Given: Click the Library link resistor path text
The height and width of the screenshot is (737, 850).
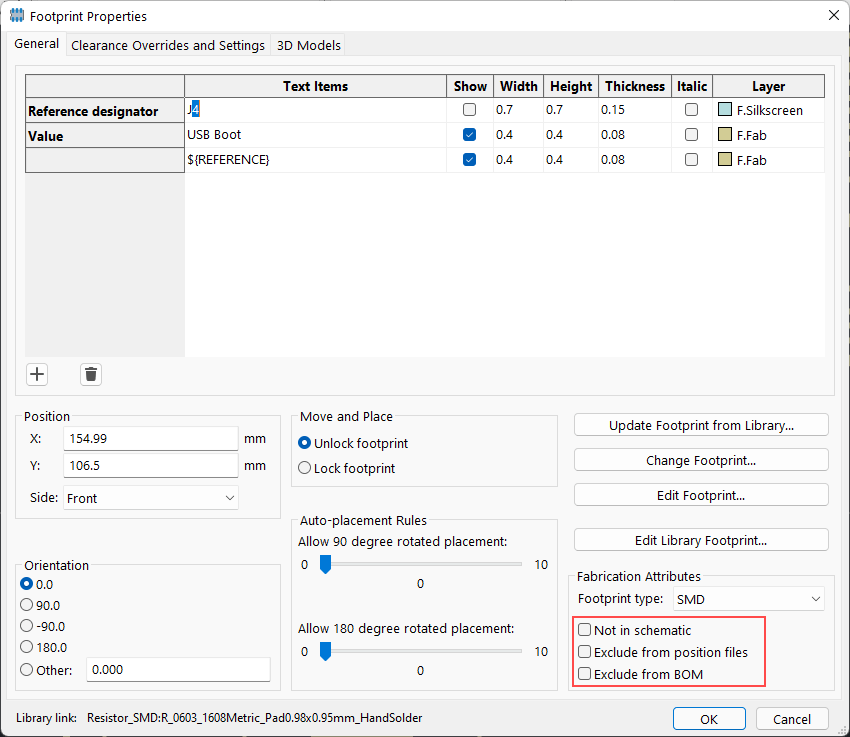Looking at the screenshot, I should [x=255, y=717].
